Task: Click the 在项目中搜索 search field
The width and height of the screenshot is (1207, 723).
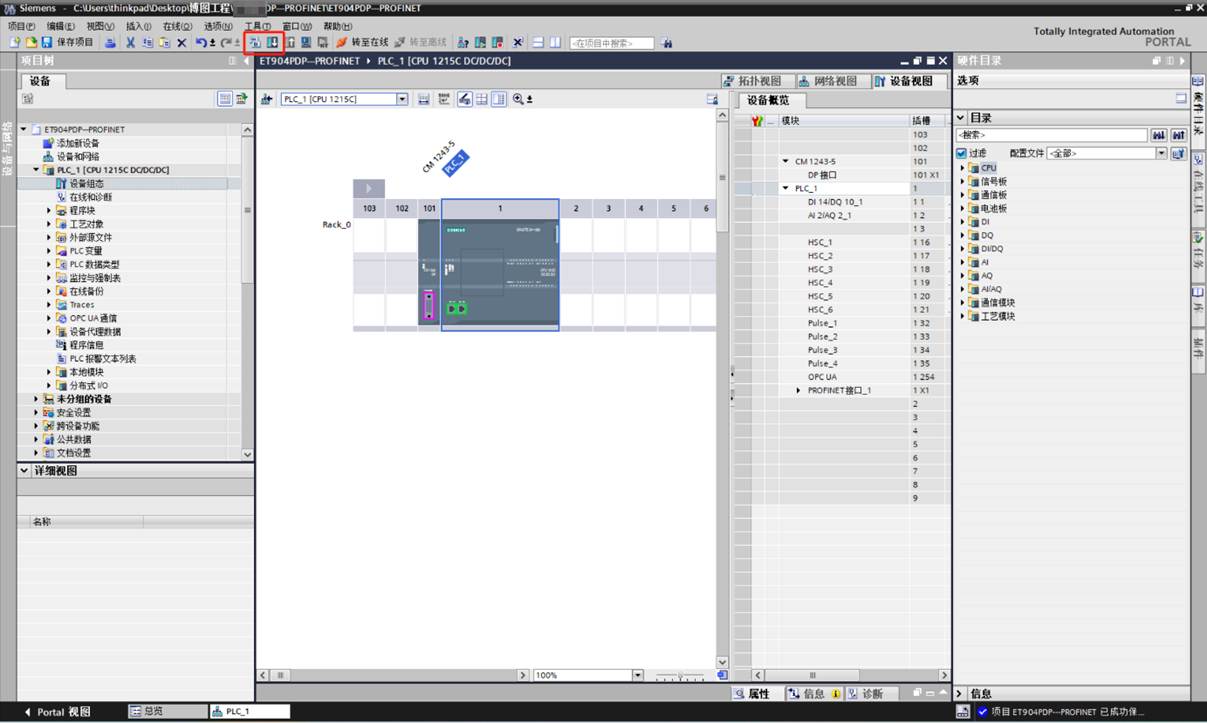Action: coord(611,43)
